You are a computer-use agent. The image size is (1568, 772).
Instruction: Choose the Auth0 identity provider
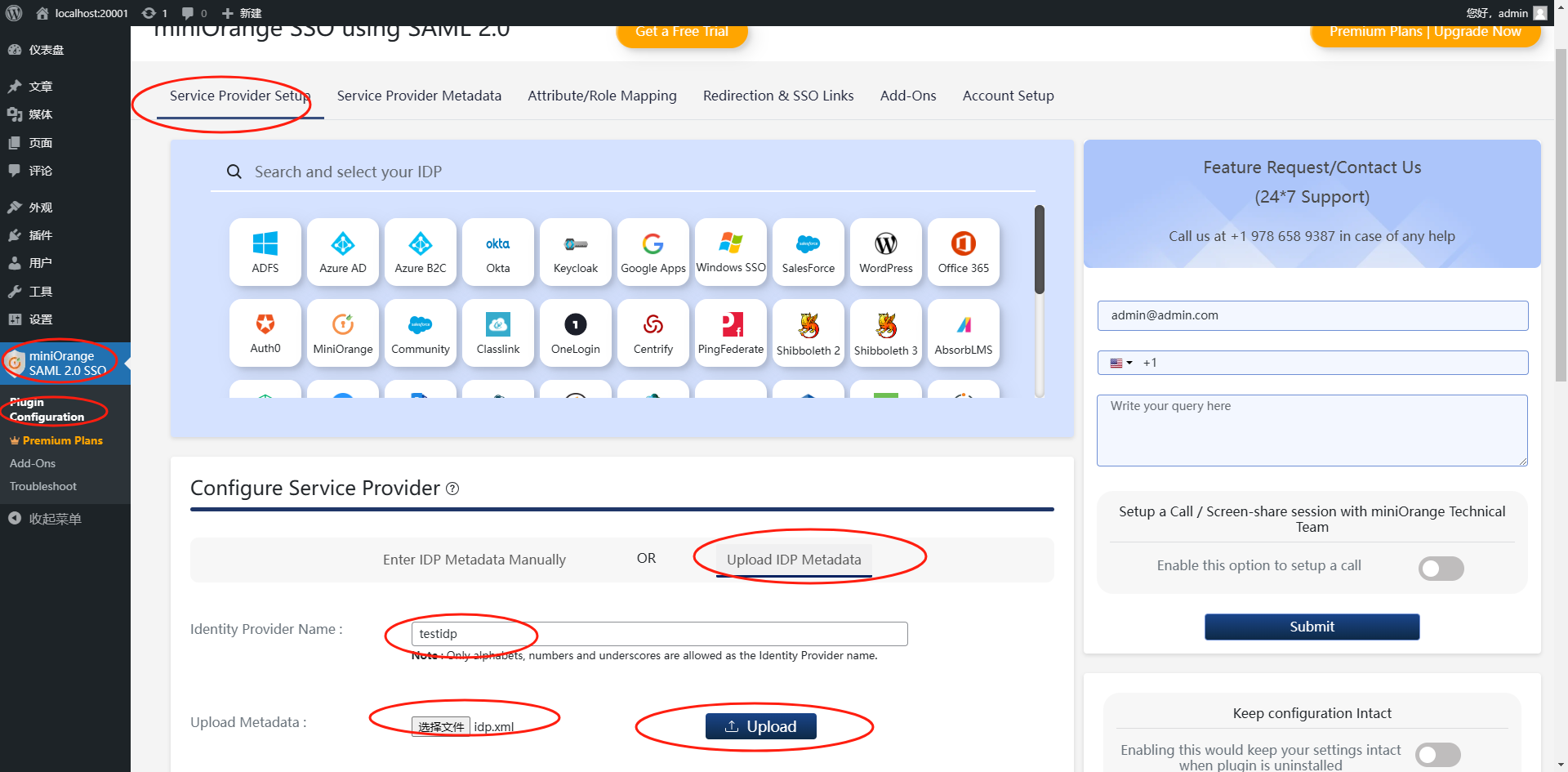[265, 332]
